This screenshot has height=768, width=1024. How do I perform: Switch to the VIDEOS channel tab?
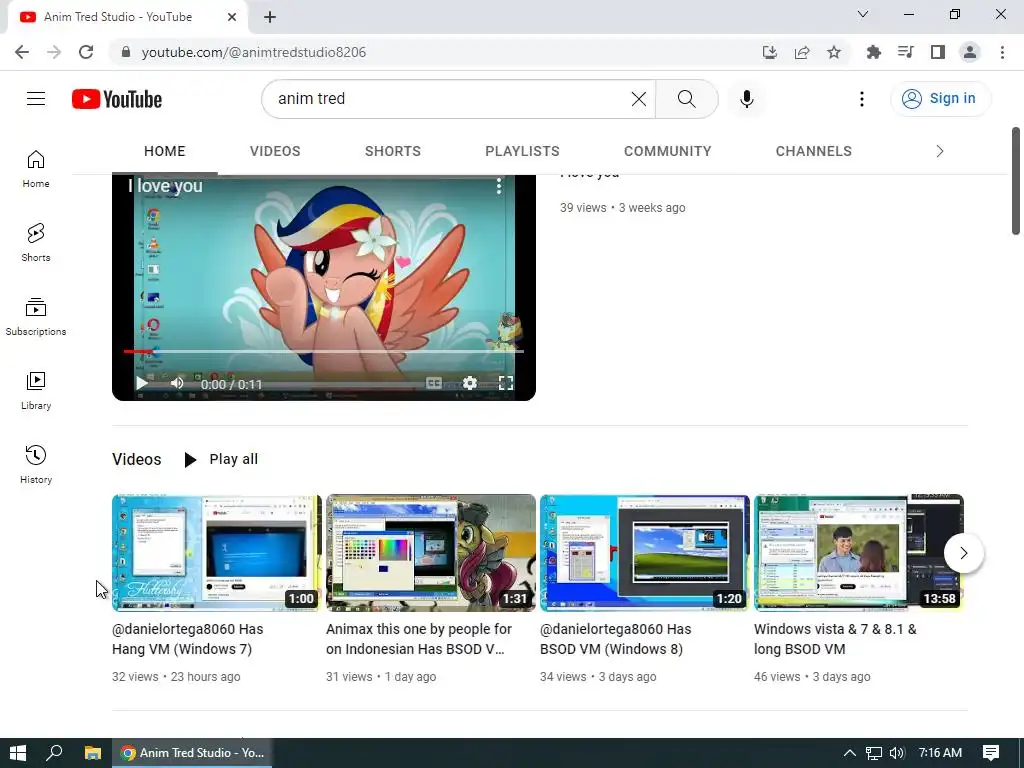[x=275, y=151]
